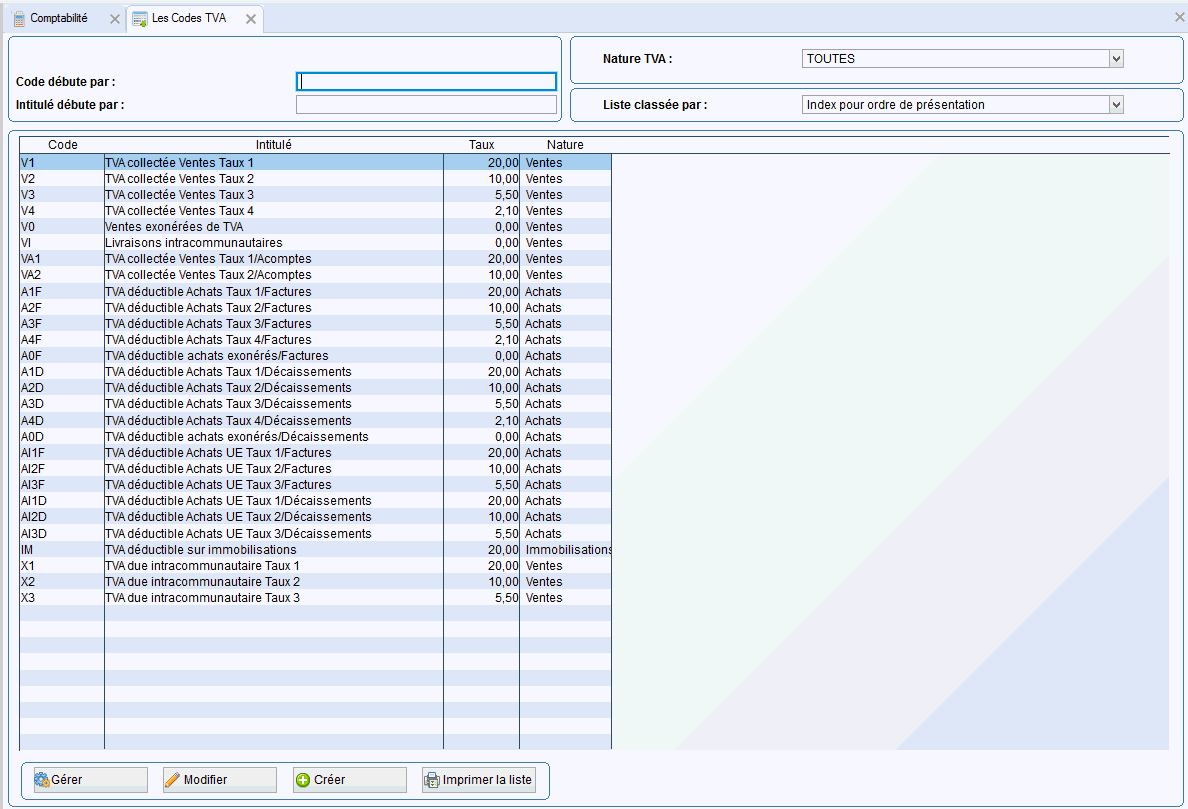The height and width of the screenshot is (809, 1188).
Task: Select row TVA collectée Ventes Taux 3
Action: (315, 195)
